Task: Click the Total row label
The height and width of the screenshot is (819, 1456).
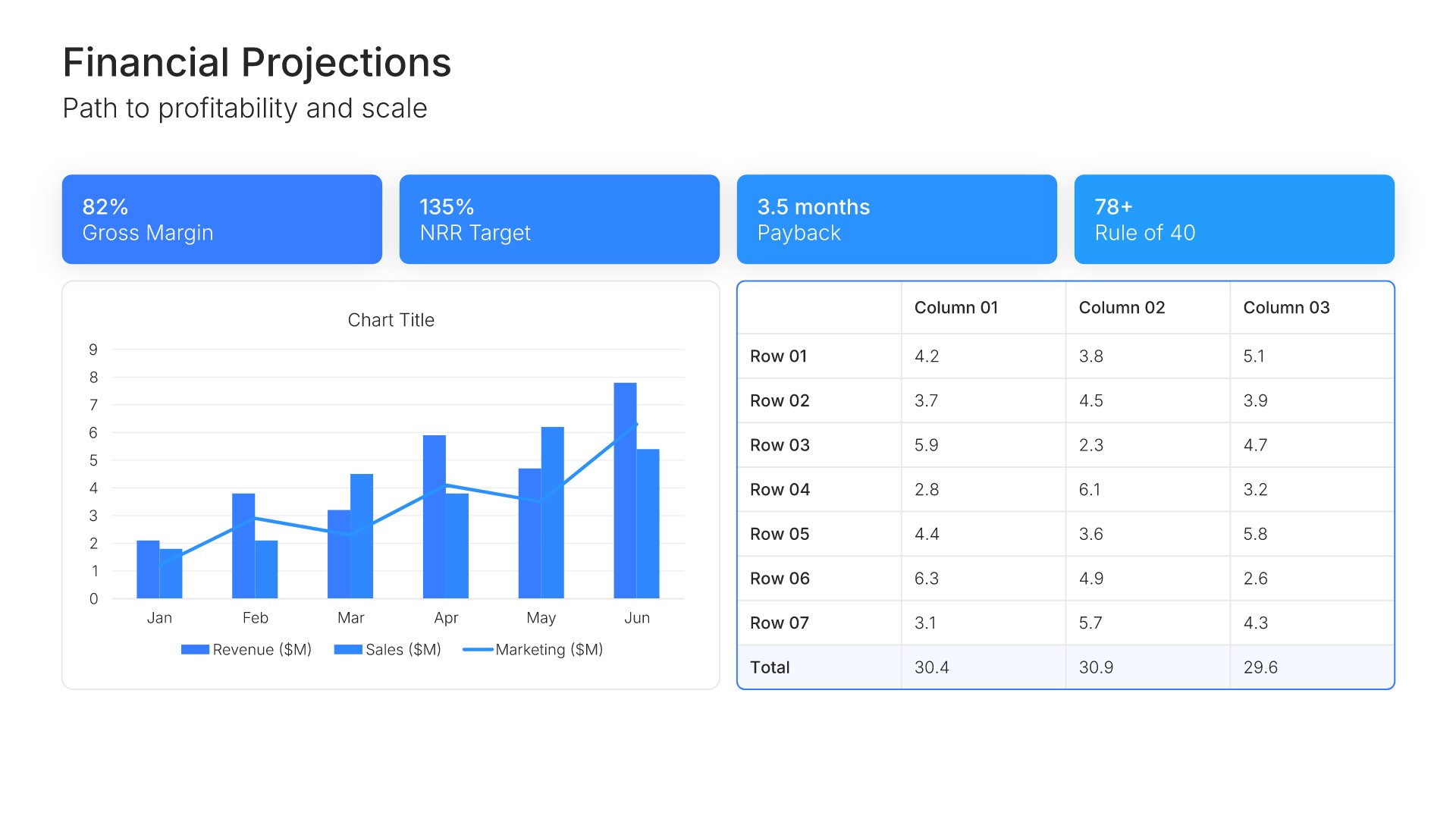Action: tap(770, 667)
